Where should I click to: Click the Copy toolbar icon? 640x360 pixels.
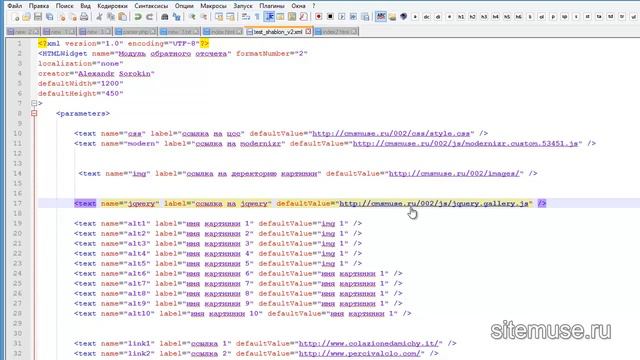[x=111, y=17]
